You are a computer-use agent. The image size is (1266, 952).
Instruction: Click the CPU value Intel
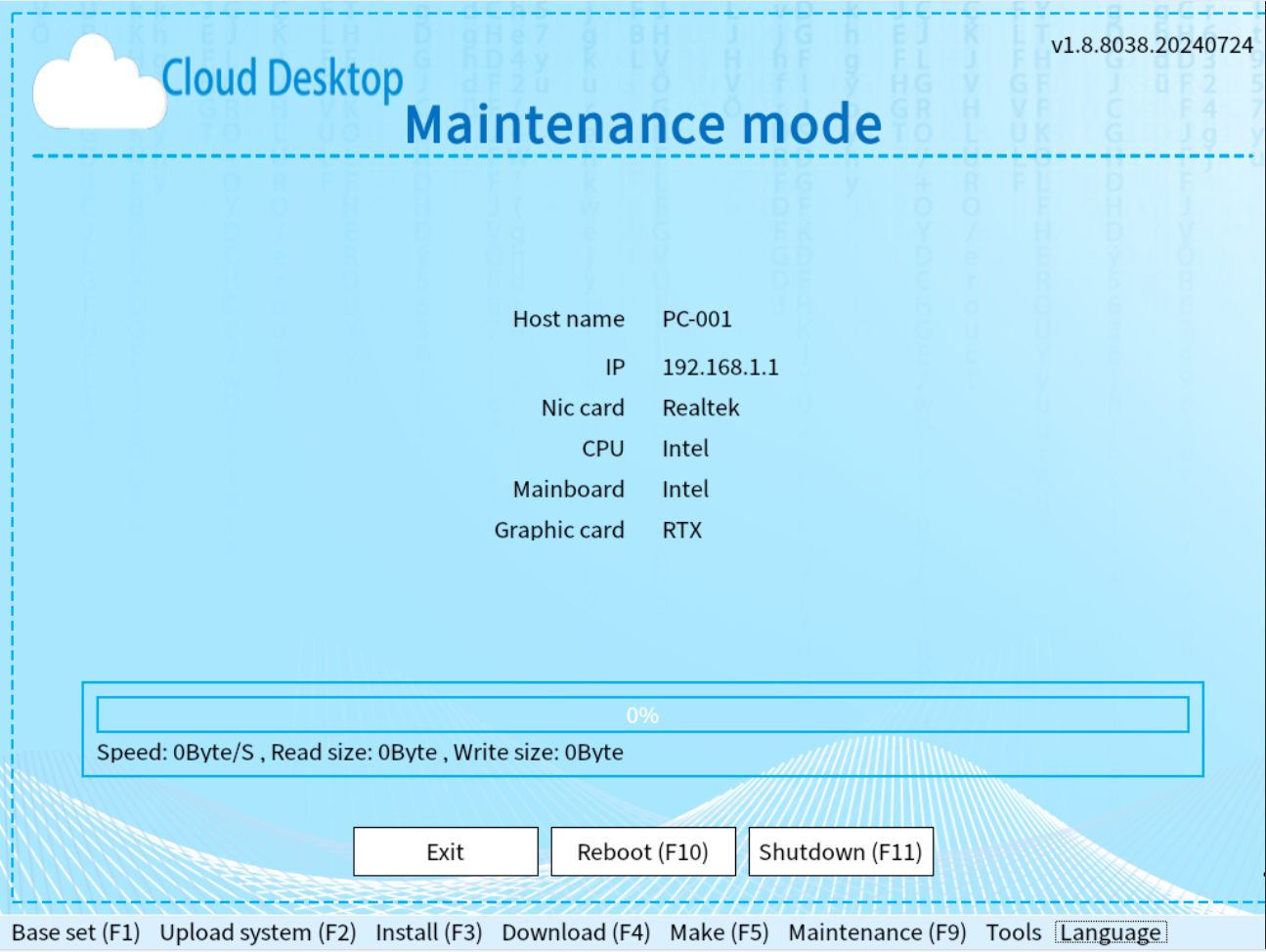pos(685,449)
